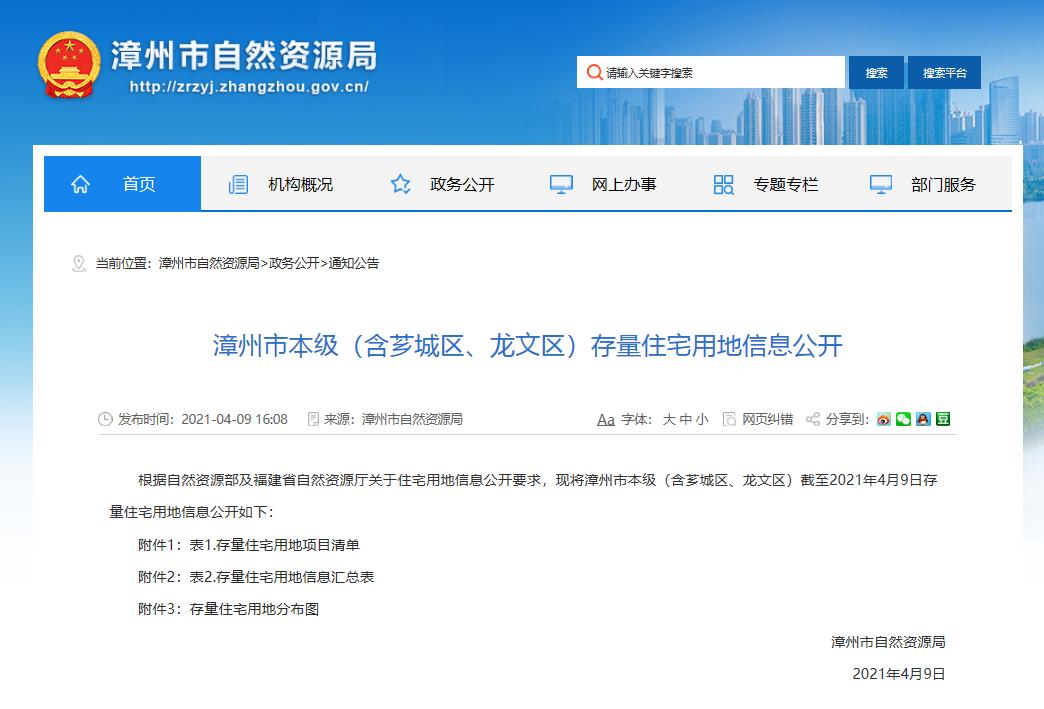Click the star icon beside 政务公开
The height and width of the screenshot is (709, 1044).
400,184
